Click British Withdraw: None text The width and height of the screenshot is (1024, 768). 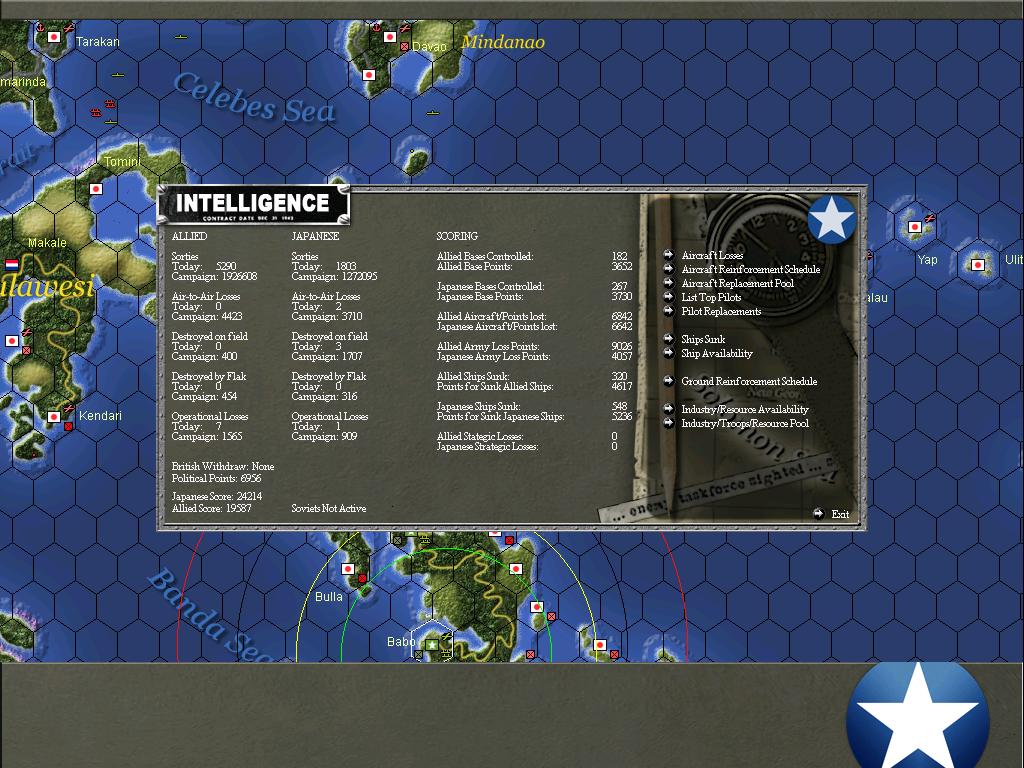223,466
